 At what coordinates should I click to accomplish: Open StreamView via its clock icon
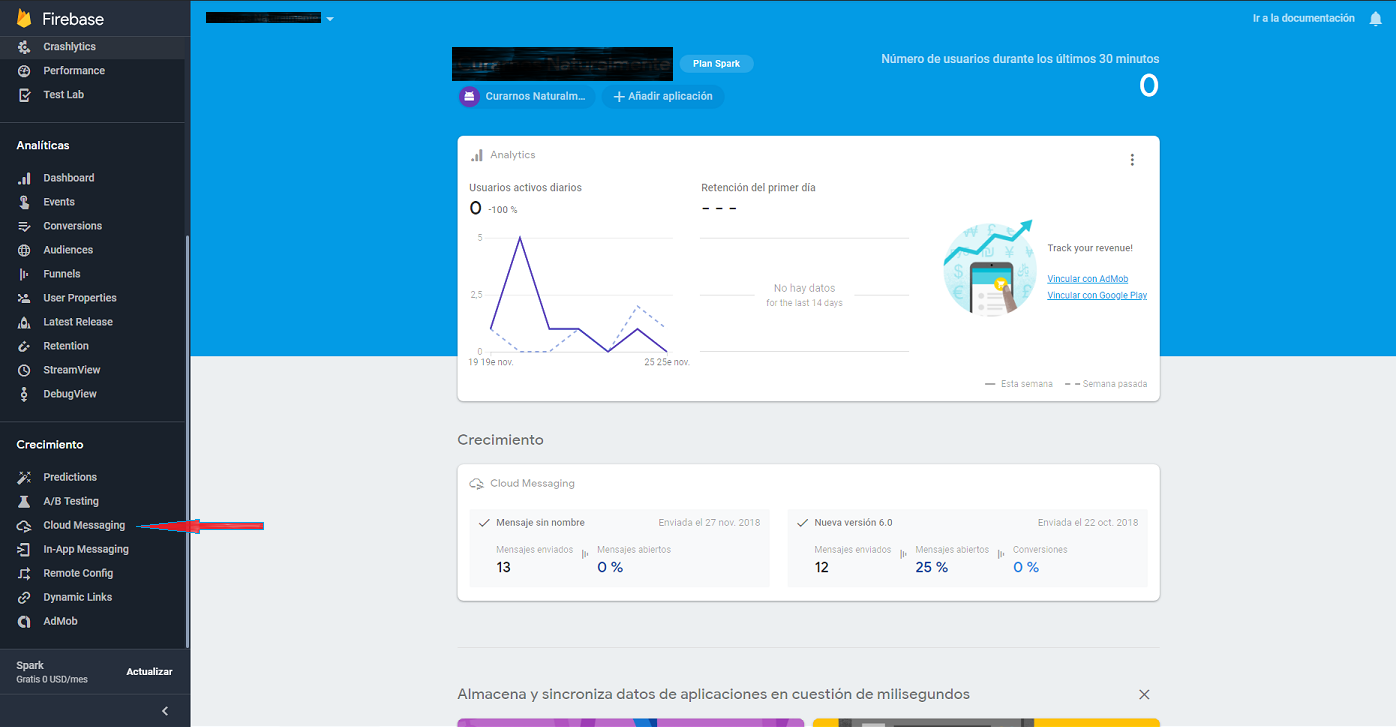pos(25,370)
